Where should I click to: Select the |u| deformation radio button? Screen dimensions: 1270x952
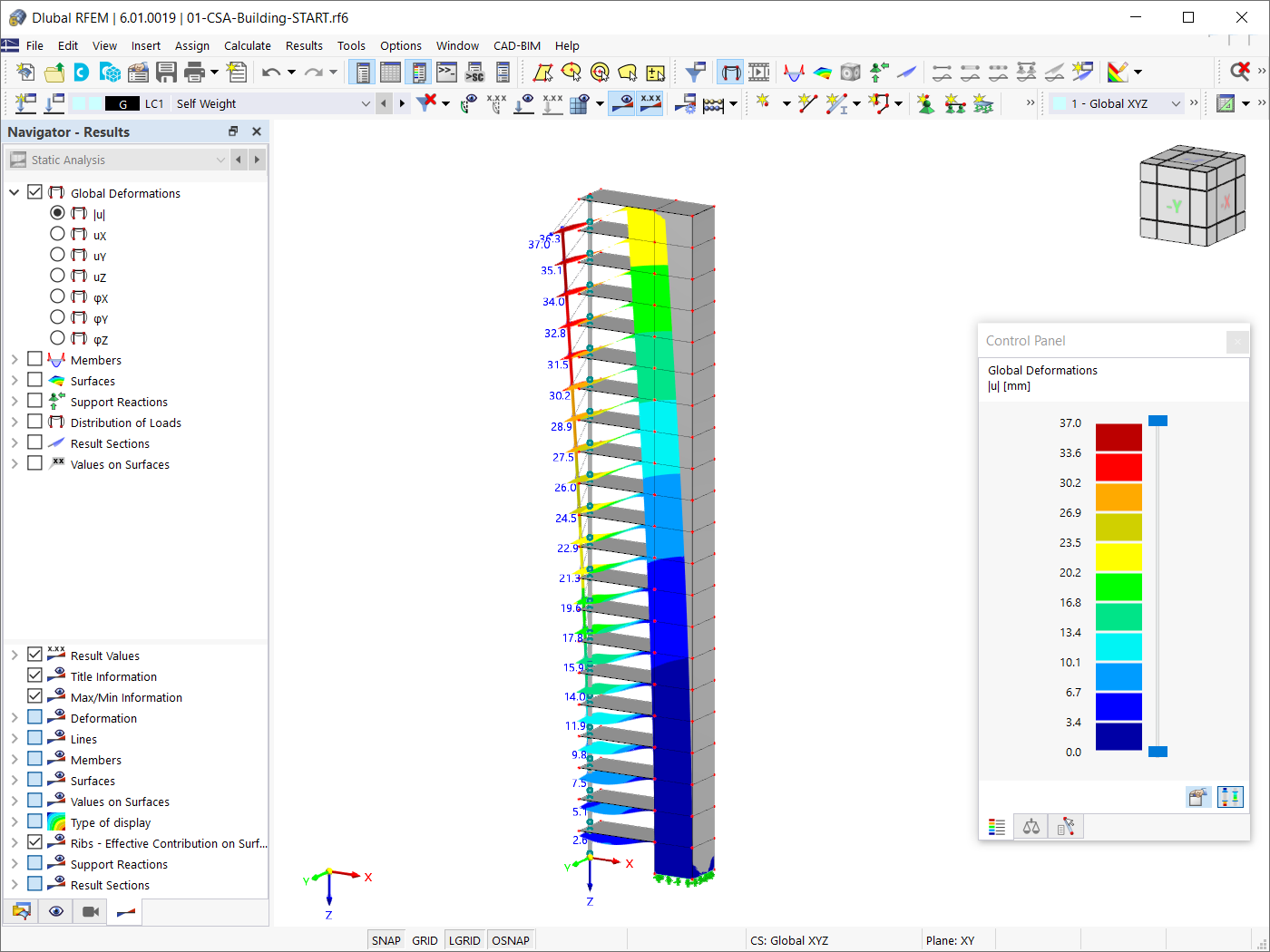coord(58,213)
